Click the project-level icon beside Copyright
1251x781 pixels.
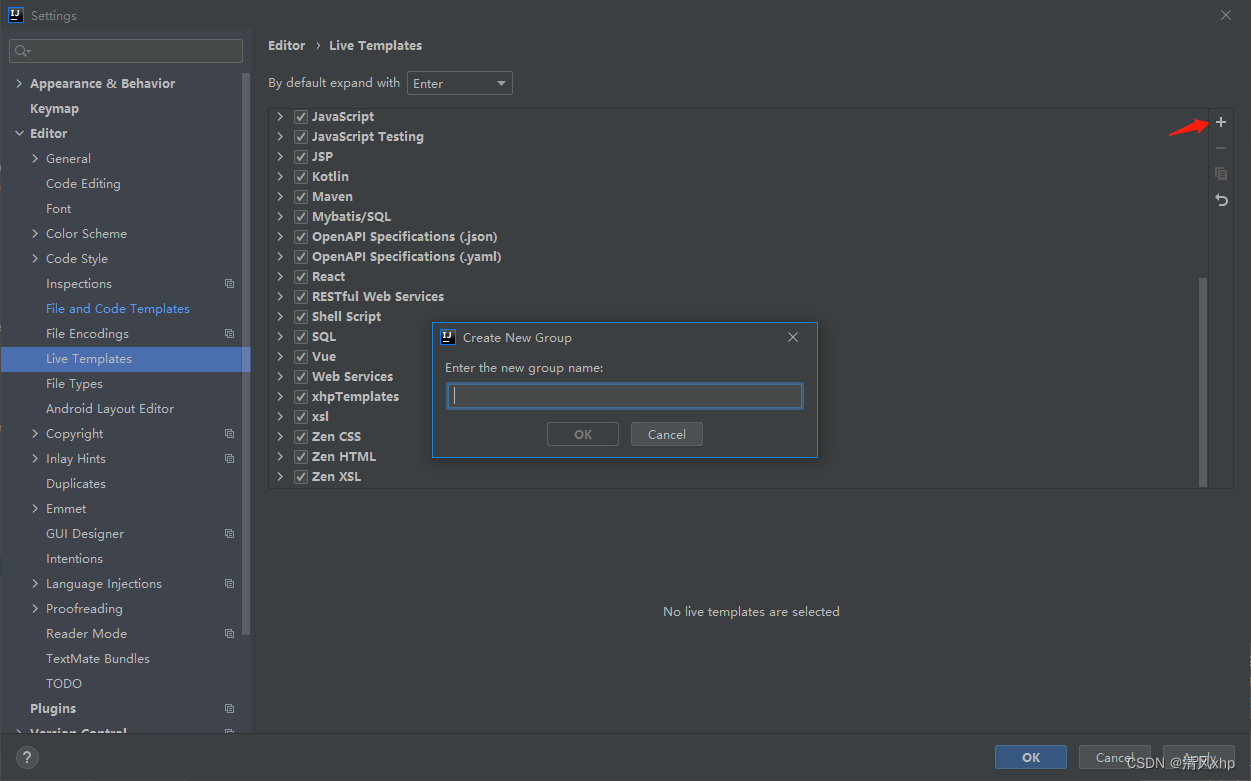(x=229, y=434)
